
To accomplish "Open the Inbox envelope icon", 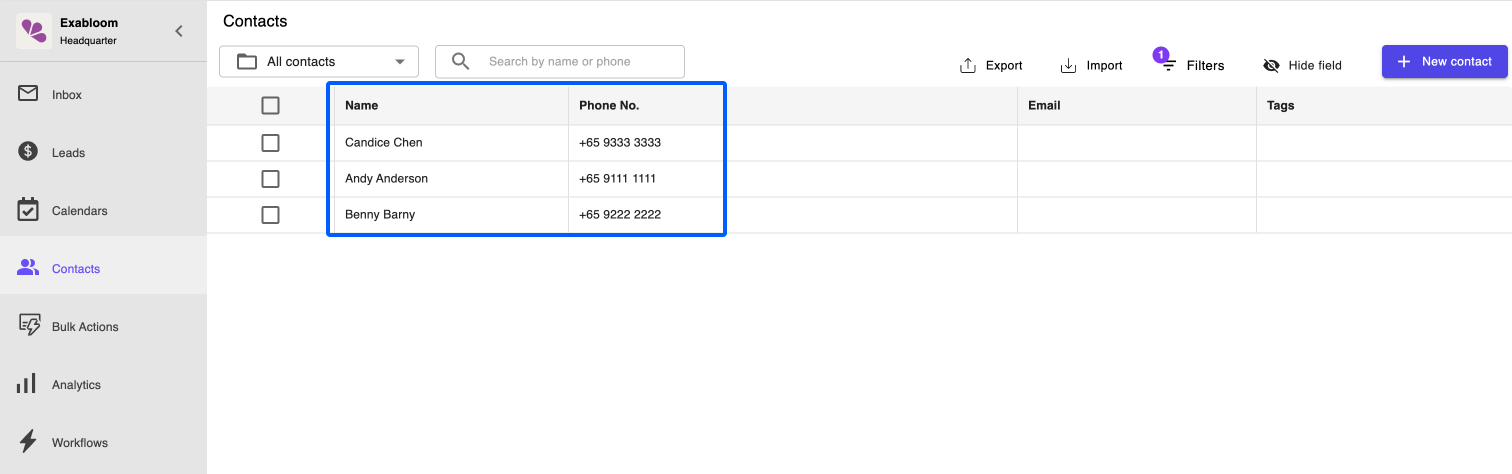I will 28,93.
